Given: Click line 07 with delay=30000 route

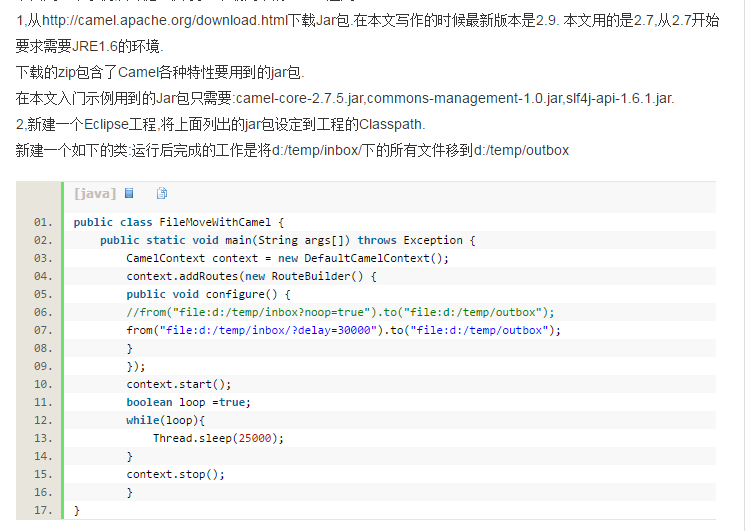Looking at the screenshot, I should (x=343, y=330).
